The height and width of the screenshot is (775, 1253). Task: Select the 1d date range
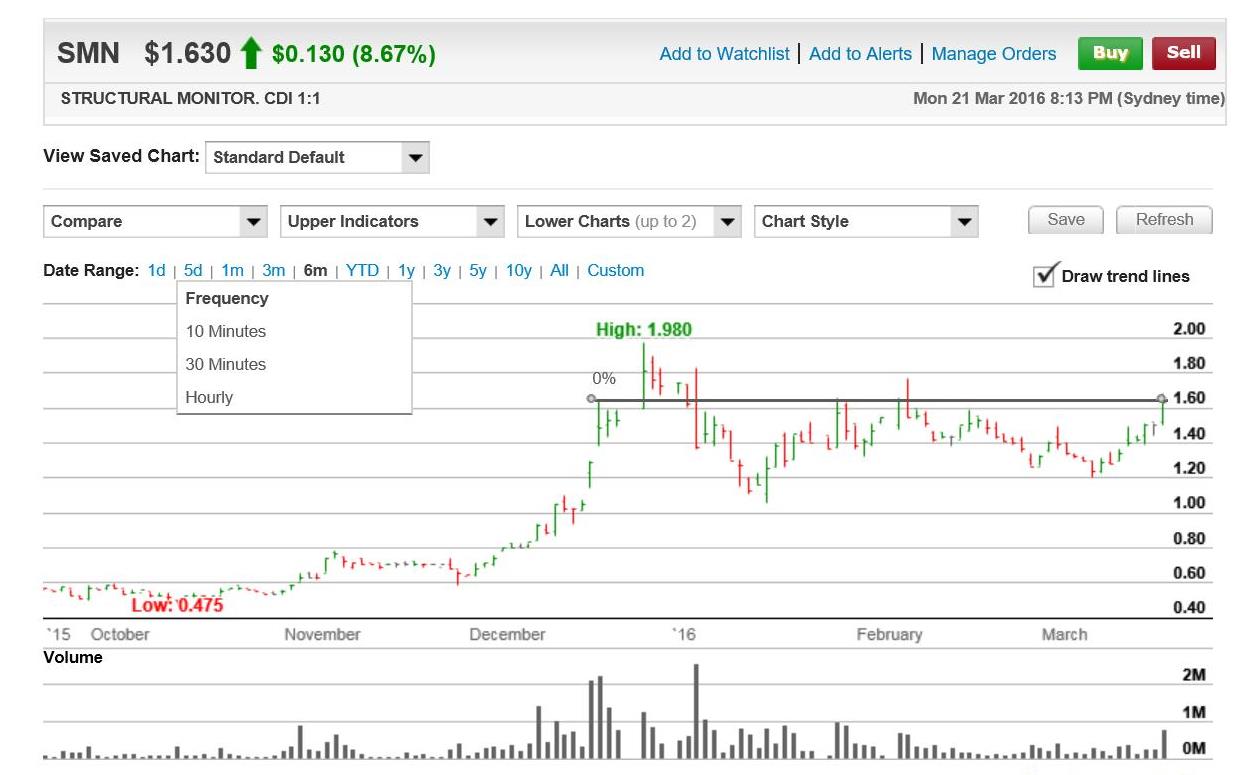pyautogui.click(x=156, y=271)
